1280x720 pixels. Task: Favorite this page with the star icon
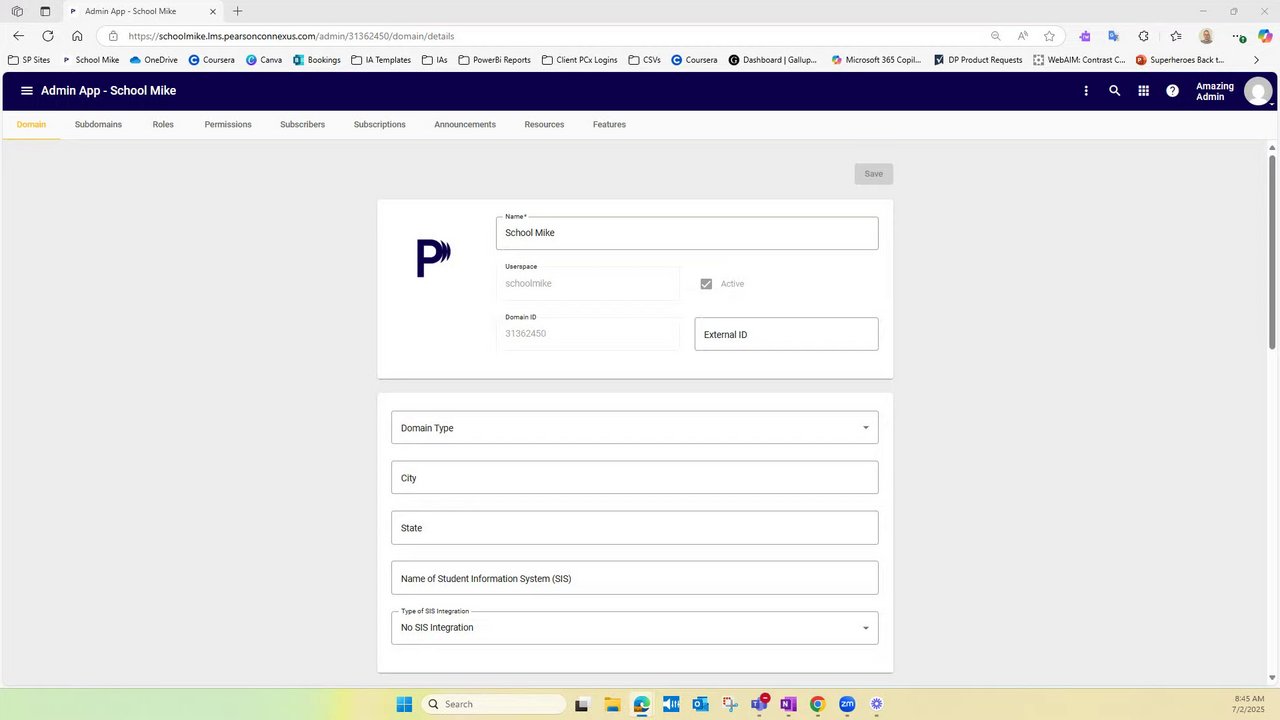pos(1049,36)
